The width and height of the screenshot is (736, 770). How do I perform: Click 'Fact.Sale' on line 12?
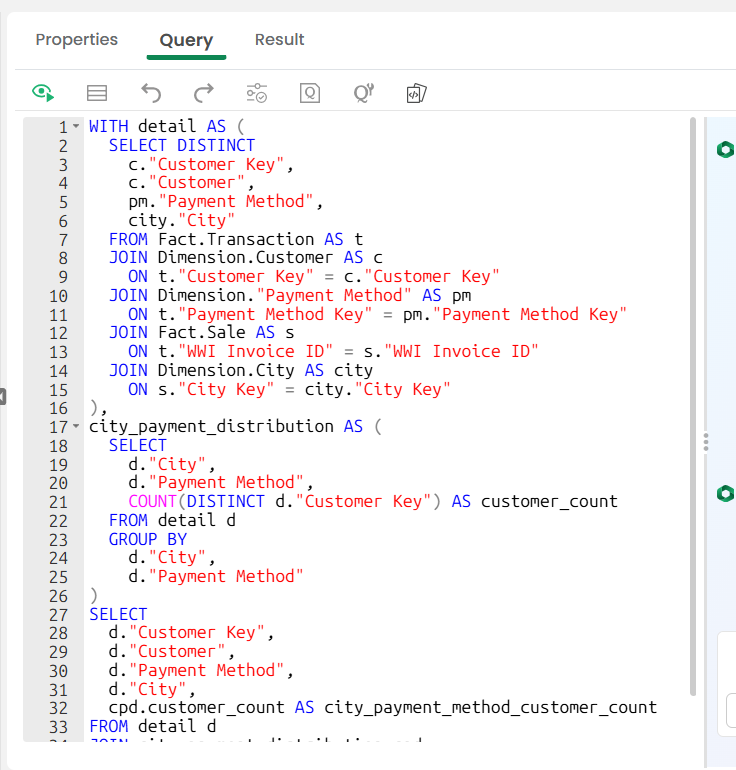click(201, 332)
